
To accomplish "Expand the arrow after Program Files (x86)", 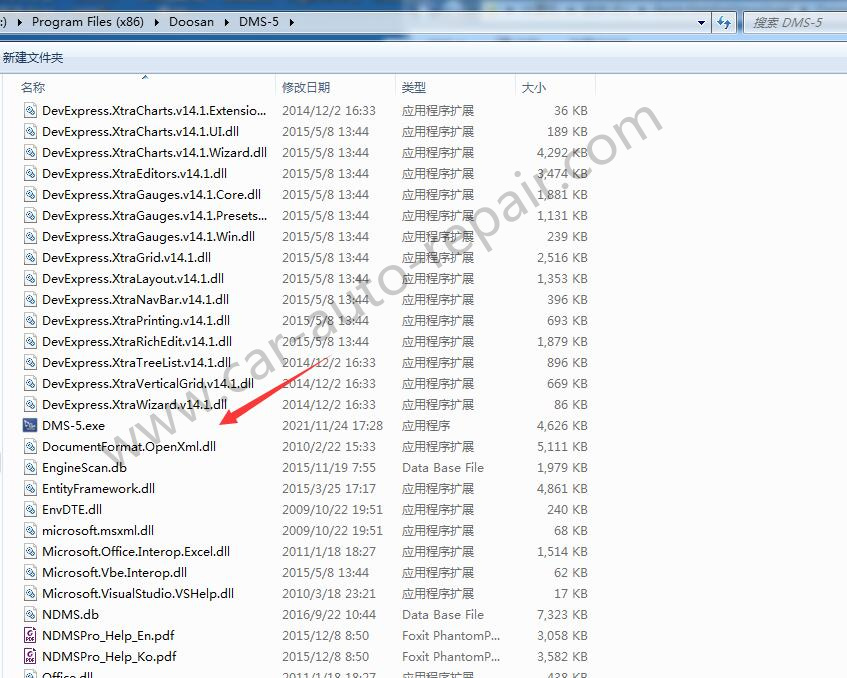I will click(156, 22).
